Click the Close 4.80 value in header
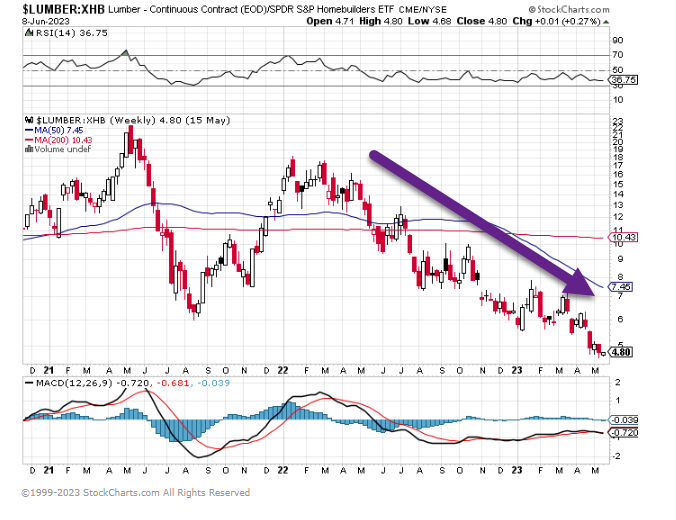 point(482,21)
